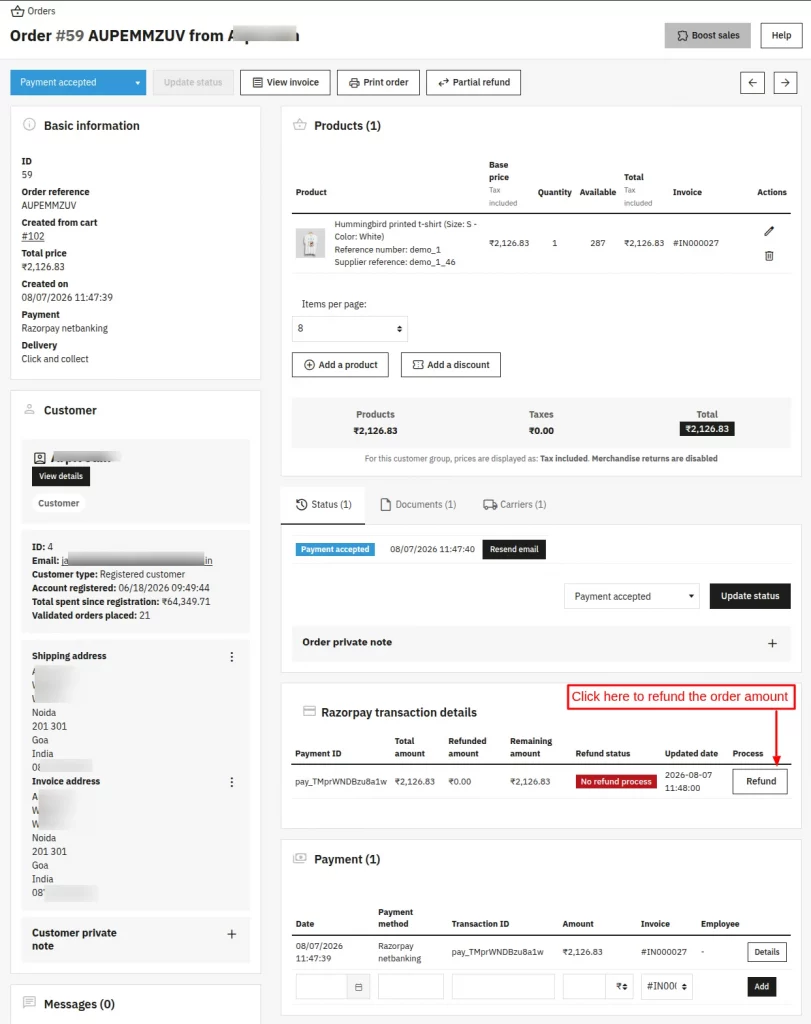The height and width of the screenshot is (1024, 811).
Task: Switch to the Documents (1) tab
Action: coord(418,505)
